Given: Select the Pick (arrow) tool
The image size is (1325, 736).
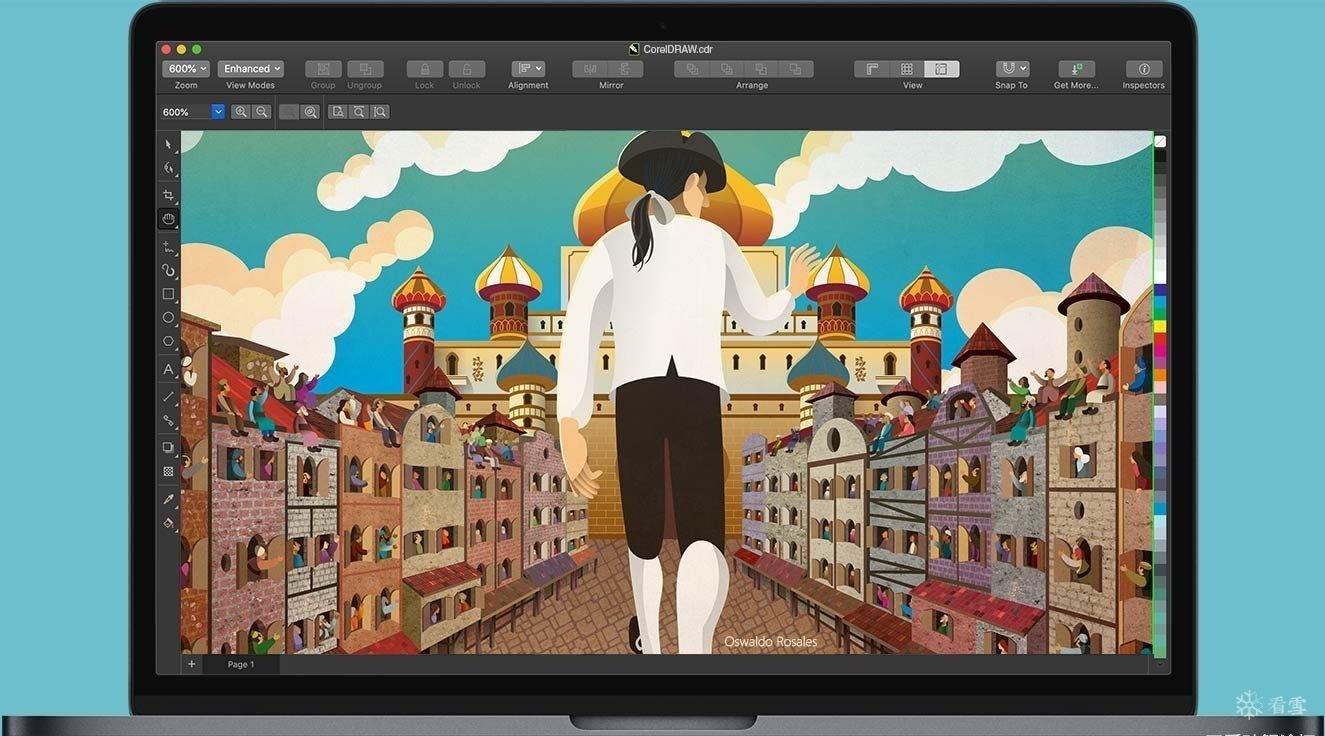Looking at the screenshot, I should pos(168,145).
